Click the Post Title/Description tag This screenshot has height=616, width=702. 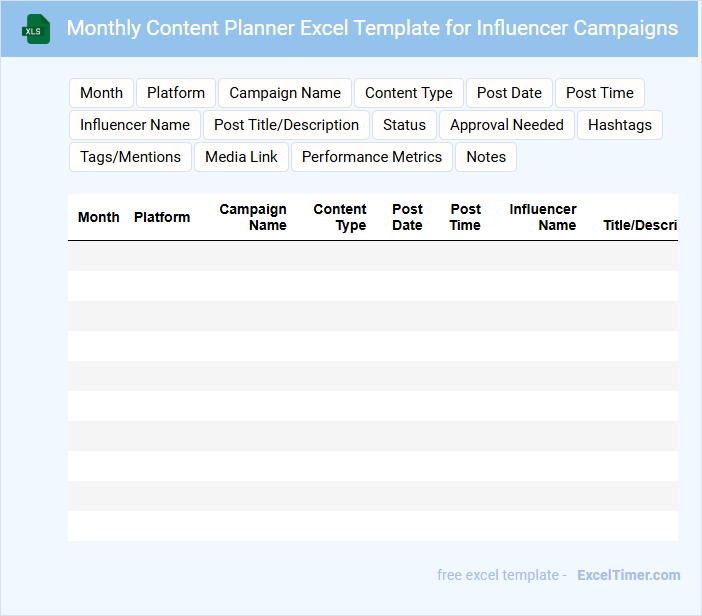pyautogui.click(x=286, y=125)
